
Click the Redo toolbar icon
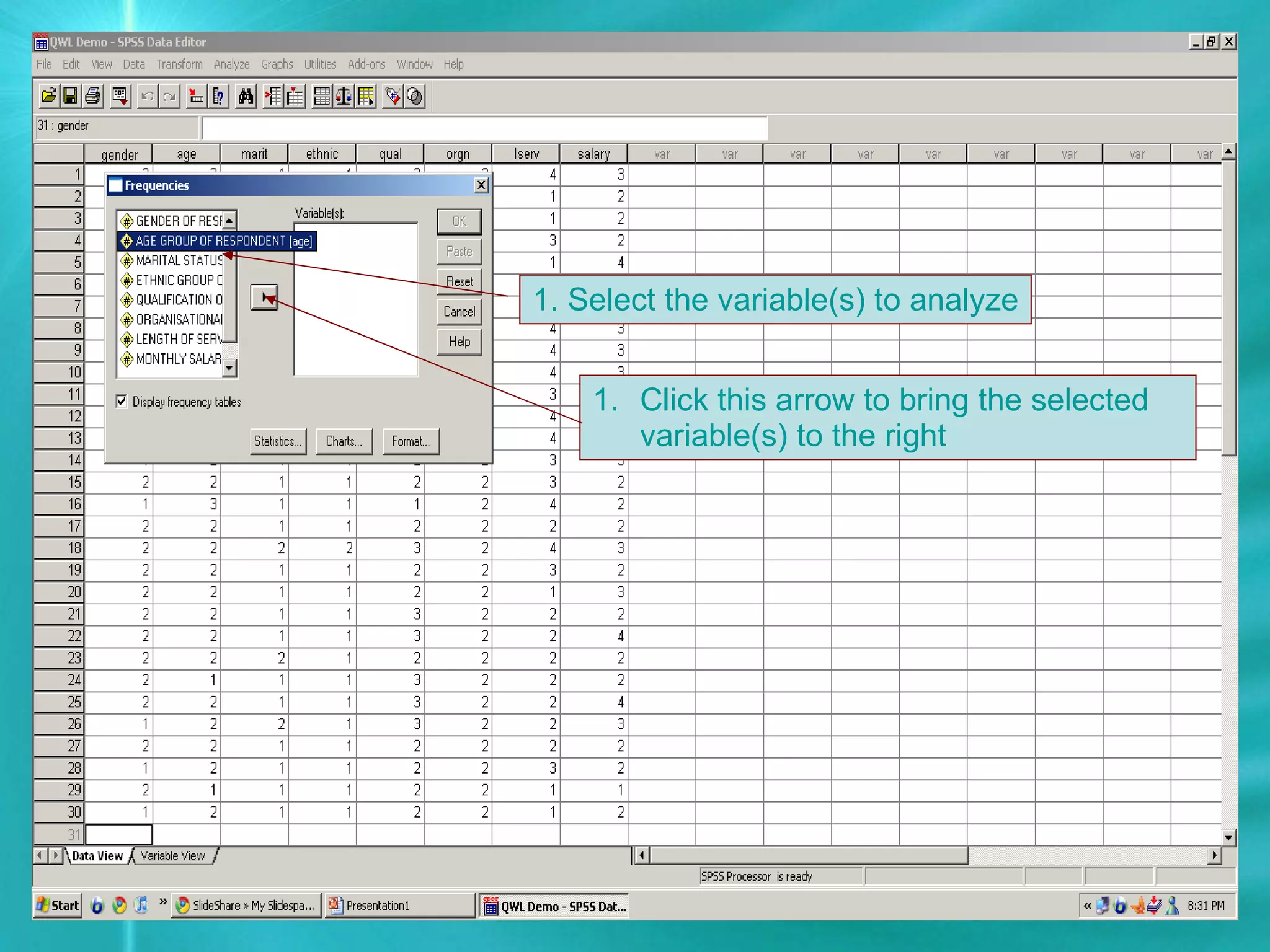169,96
